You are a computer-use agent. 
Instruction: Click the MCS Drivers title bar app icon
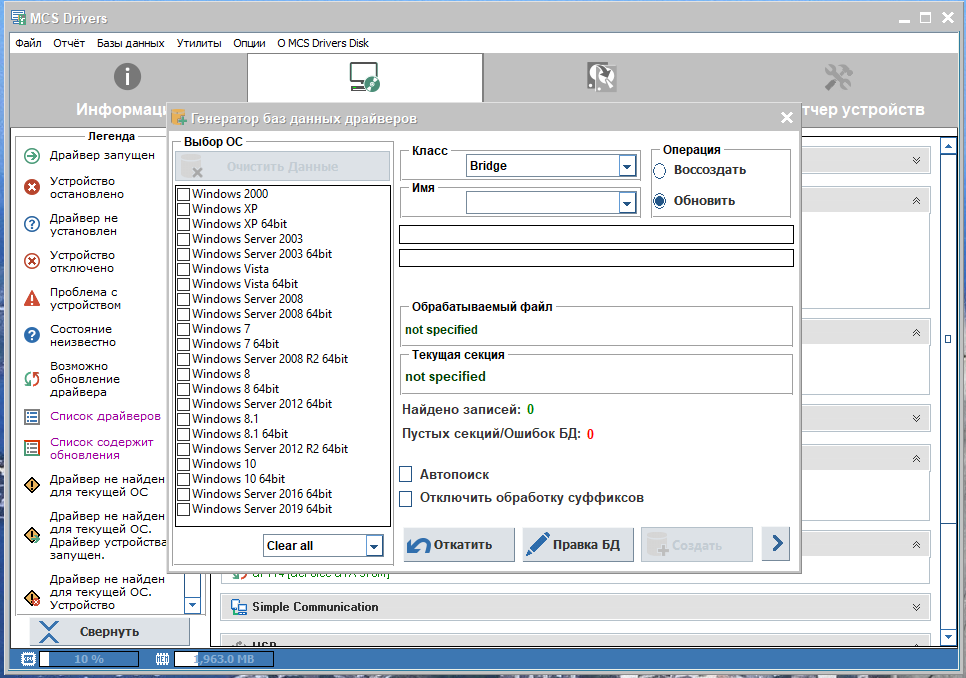pyautogui.click(x=18, y=18)
